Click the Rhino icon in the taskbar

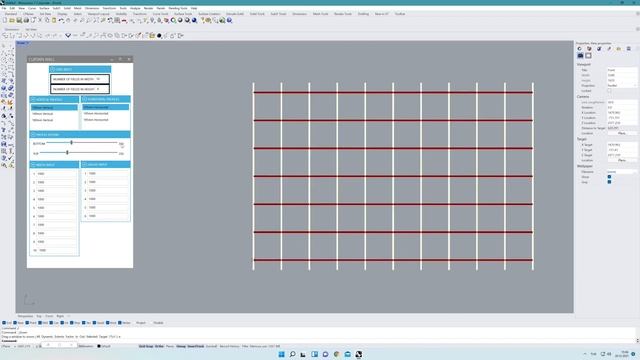coord(358,354)
